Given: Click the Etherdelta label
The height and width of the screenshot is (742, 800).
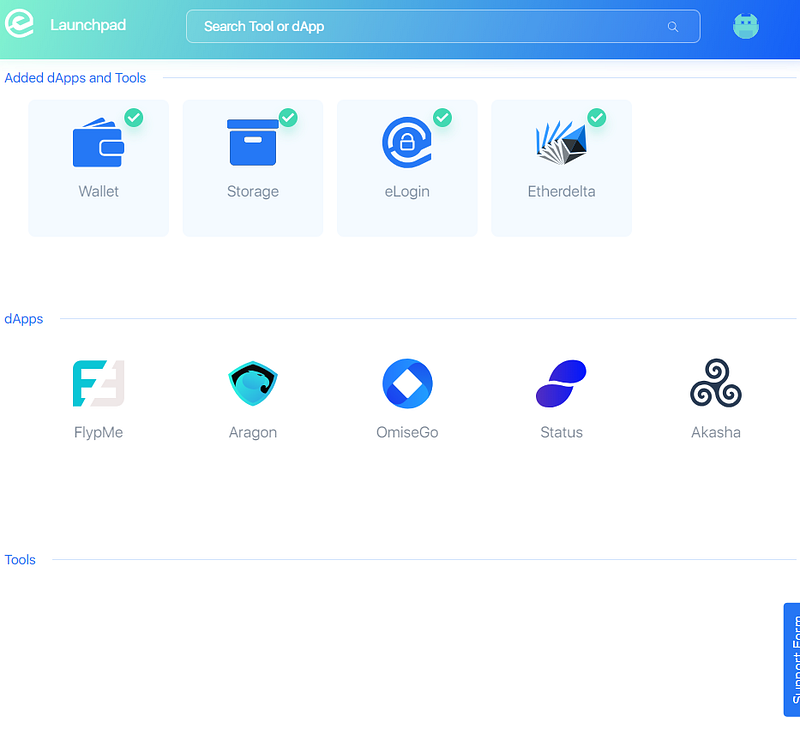Looking at the screenshot, I should [x=561, y=191].
